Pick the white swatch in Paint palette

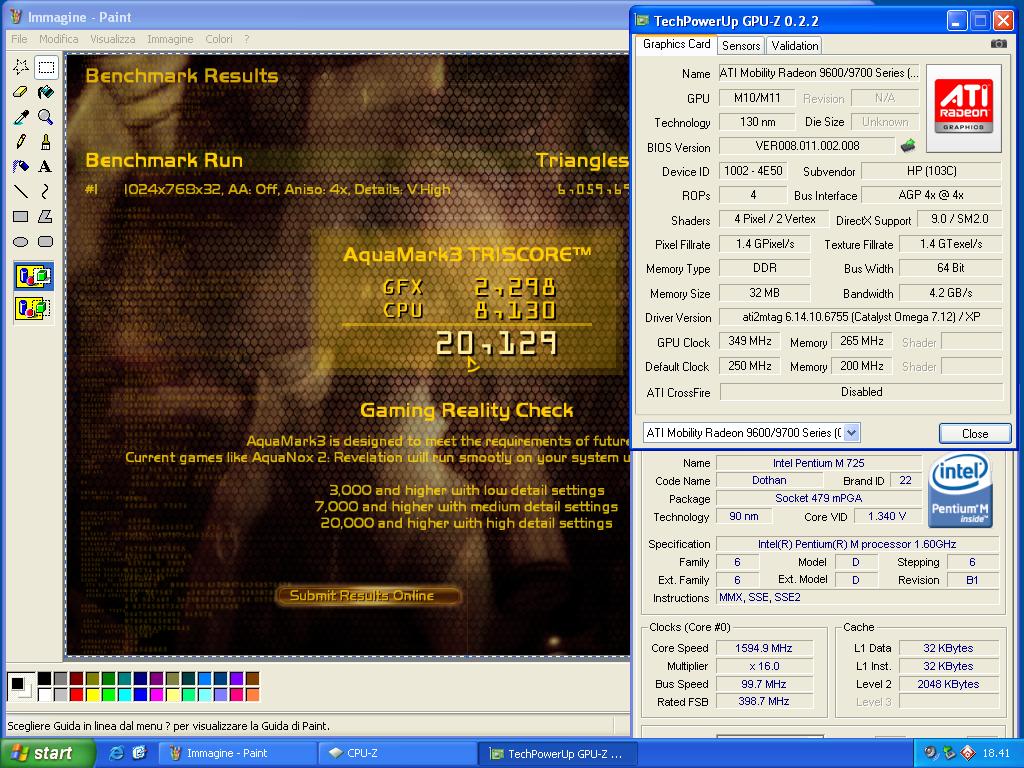(44, 694)
